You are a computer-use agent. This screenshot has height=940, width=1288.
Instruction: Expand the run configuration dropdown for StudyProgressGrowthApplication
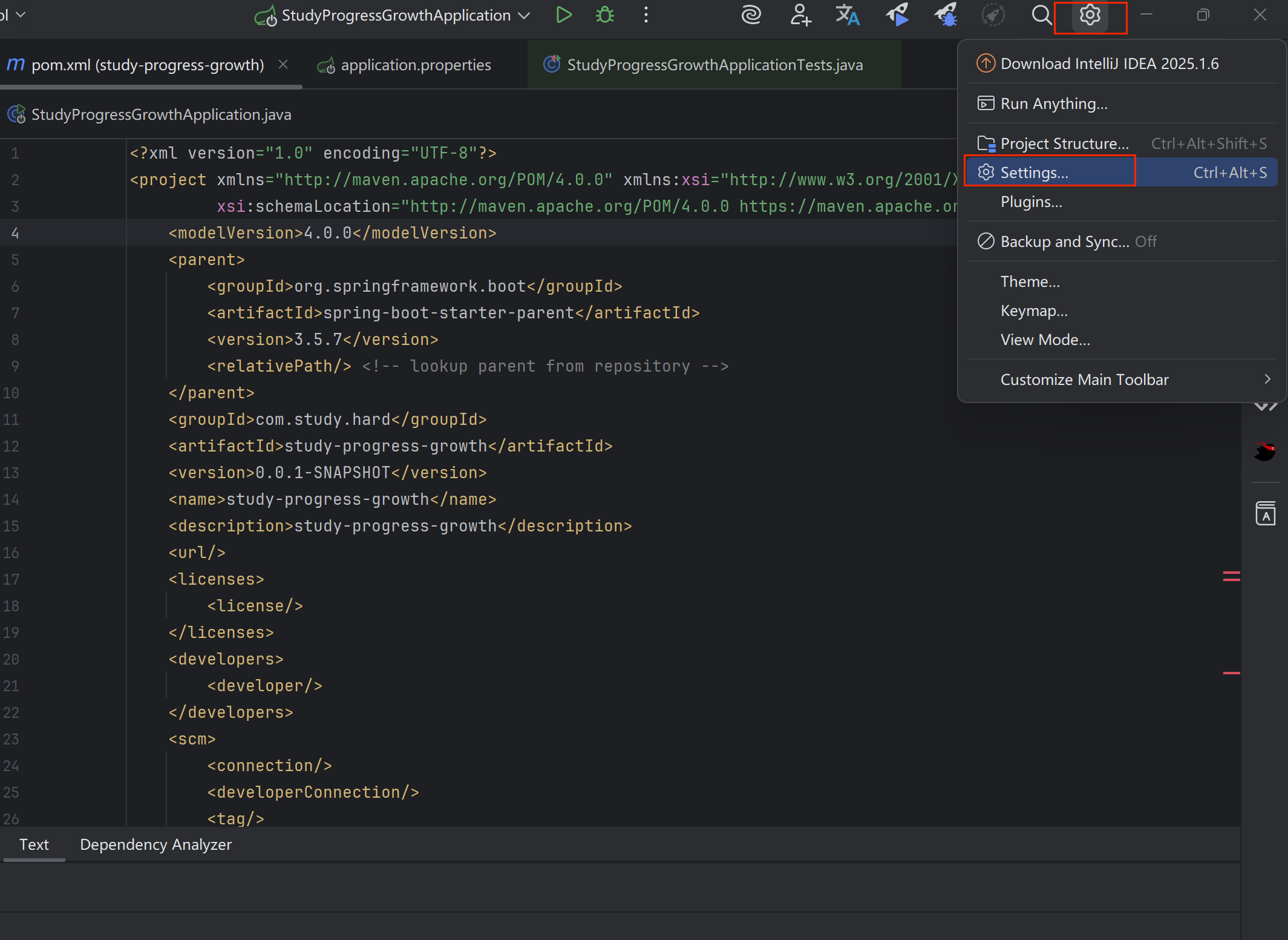coord(523,15)
